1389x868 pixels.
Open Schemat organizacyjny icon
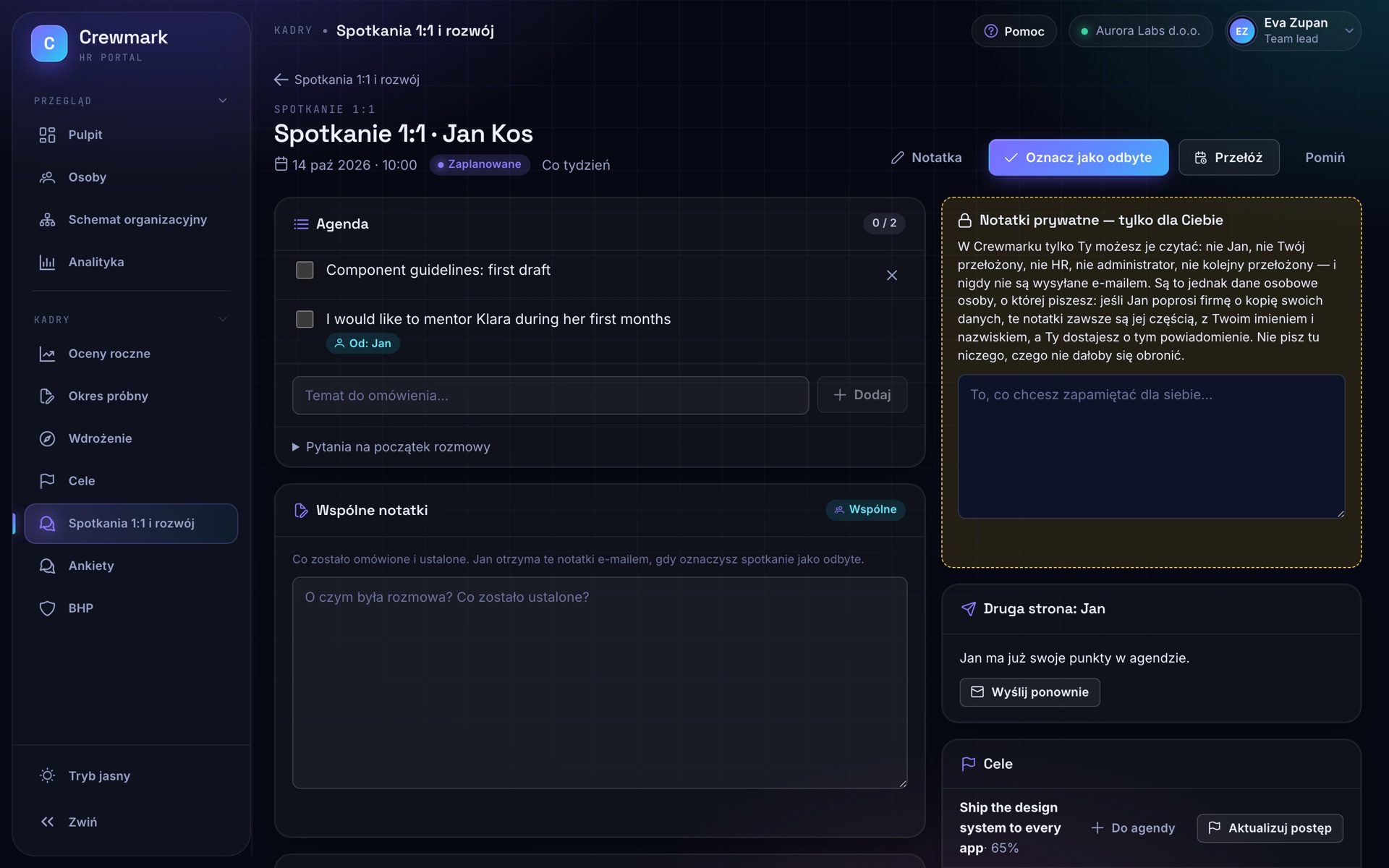pyautogui.click(x=47, y=220)
